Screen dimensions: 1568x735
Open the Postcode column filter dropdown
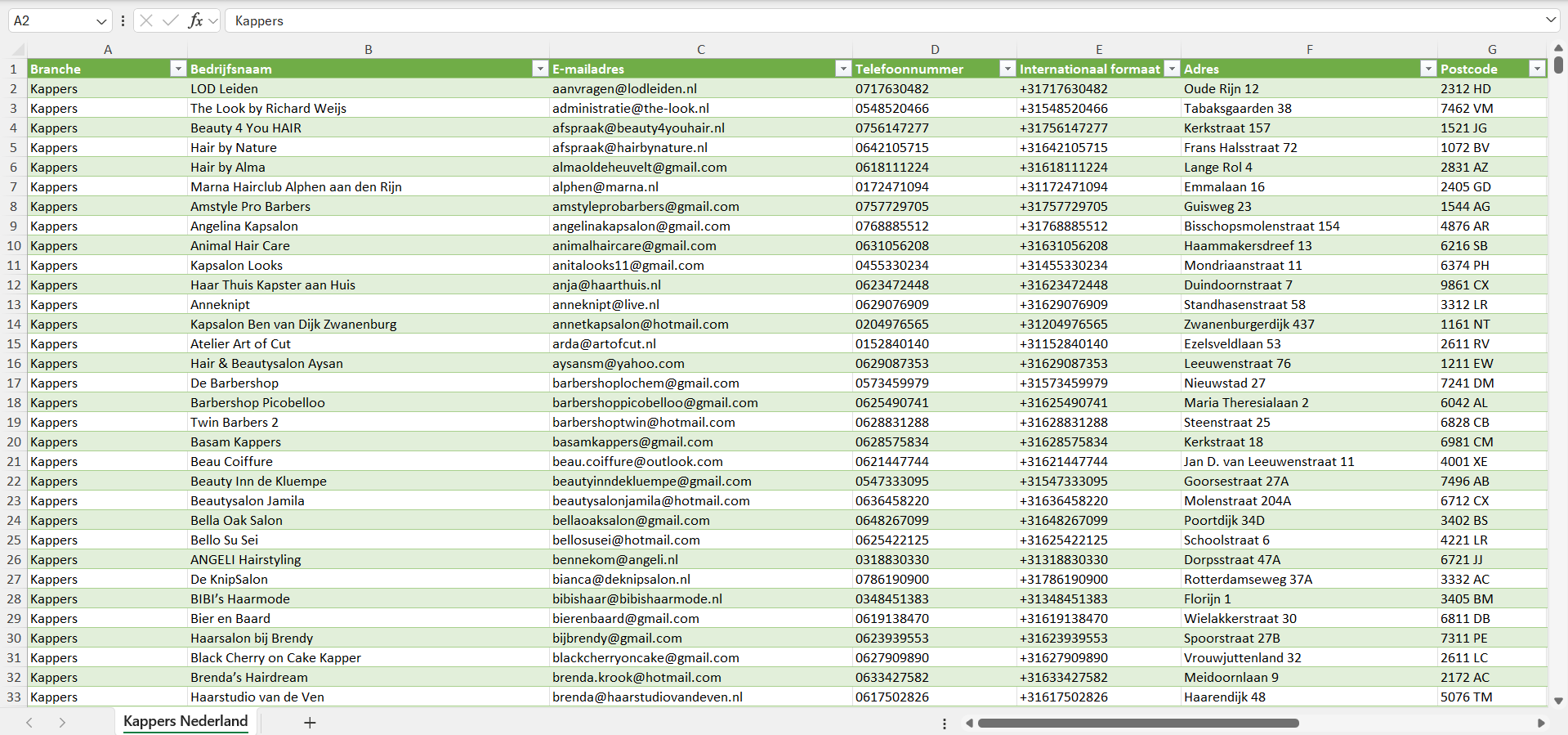pyautogui.click(x=1537, y=69)
